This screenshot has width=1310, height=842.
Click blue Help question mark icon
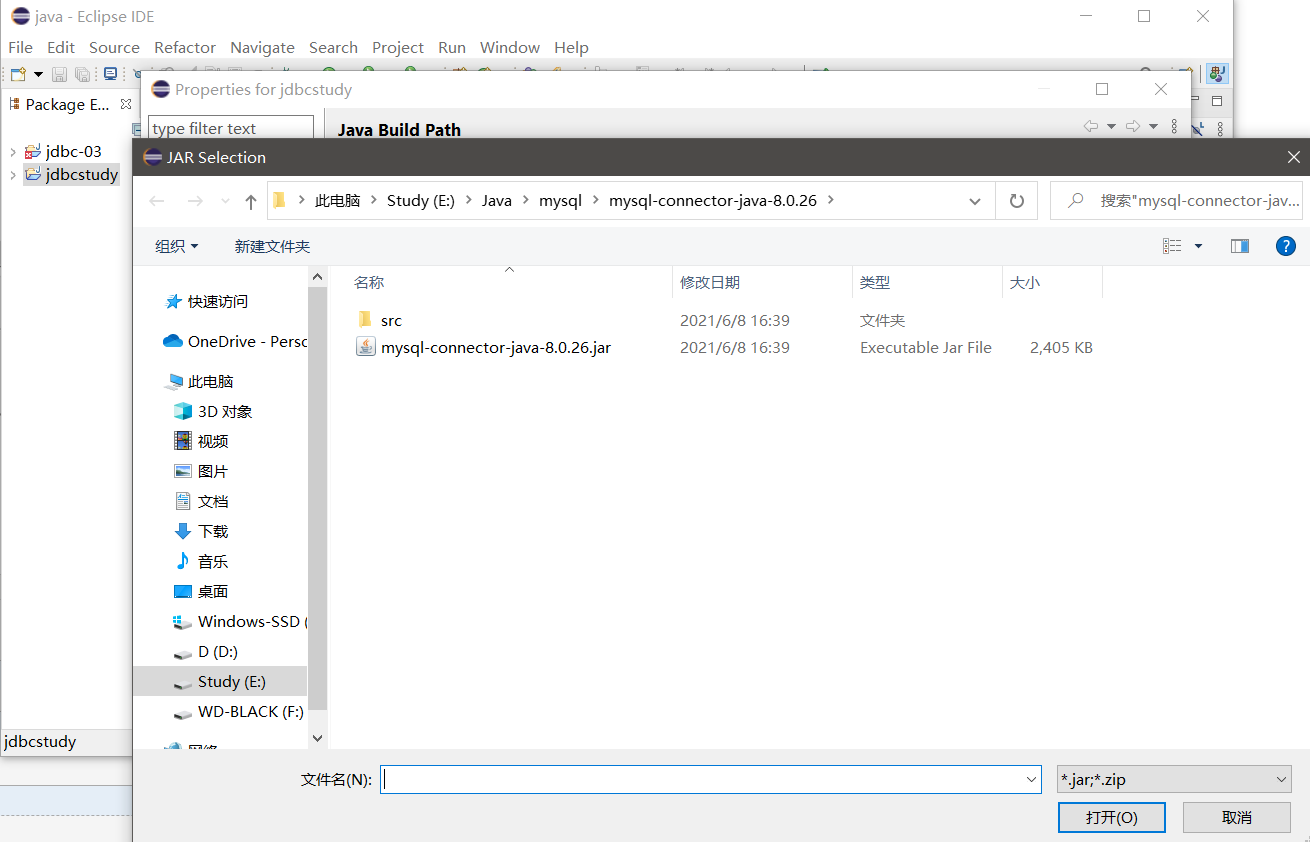click(x=1286, y=246)
